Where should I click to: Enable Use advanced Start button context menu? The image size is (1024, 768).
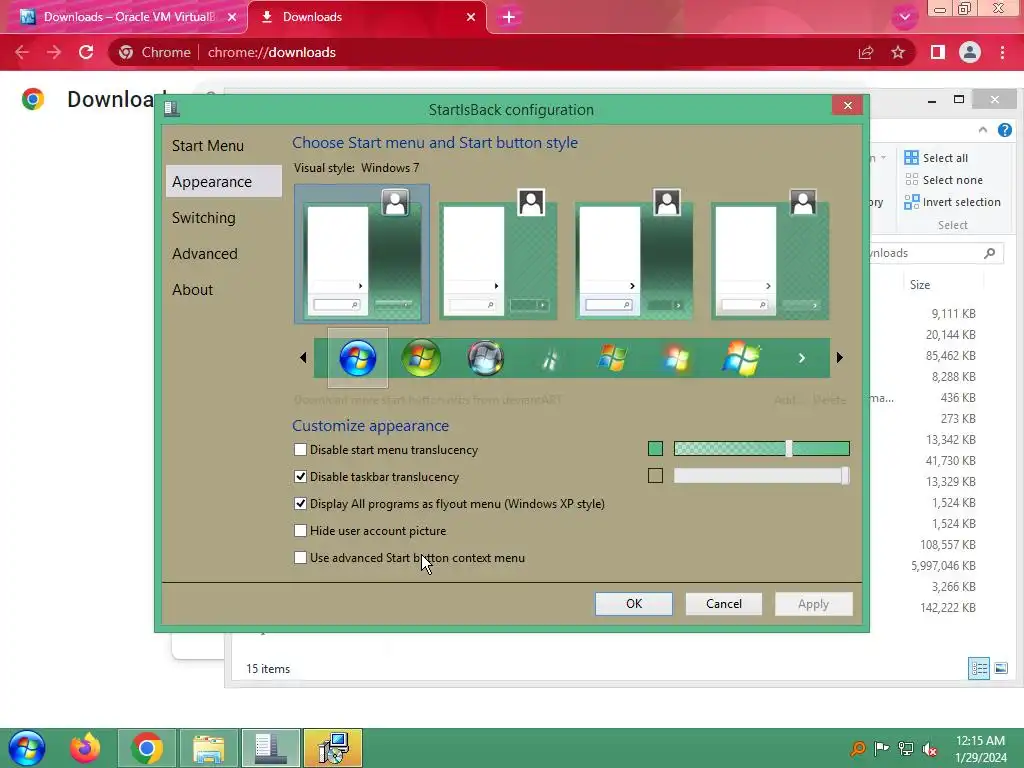[x=300, y=558]
